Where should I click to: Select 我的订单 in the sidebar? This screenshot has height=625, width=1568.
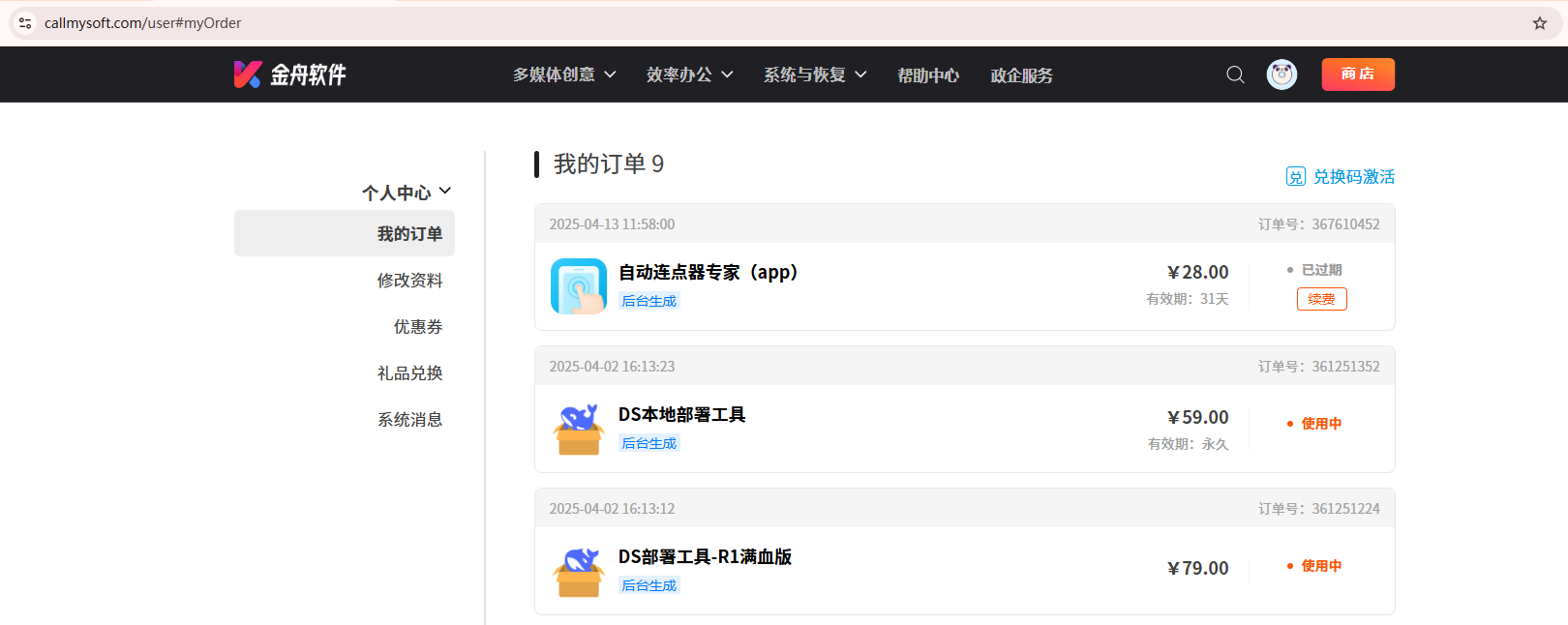(x=345, y=233)
